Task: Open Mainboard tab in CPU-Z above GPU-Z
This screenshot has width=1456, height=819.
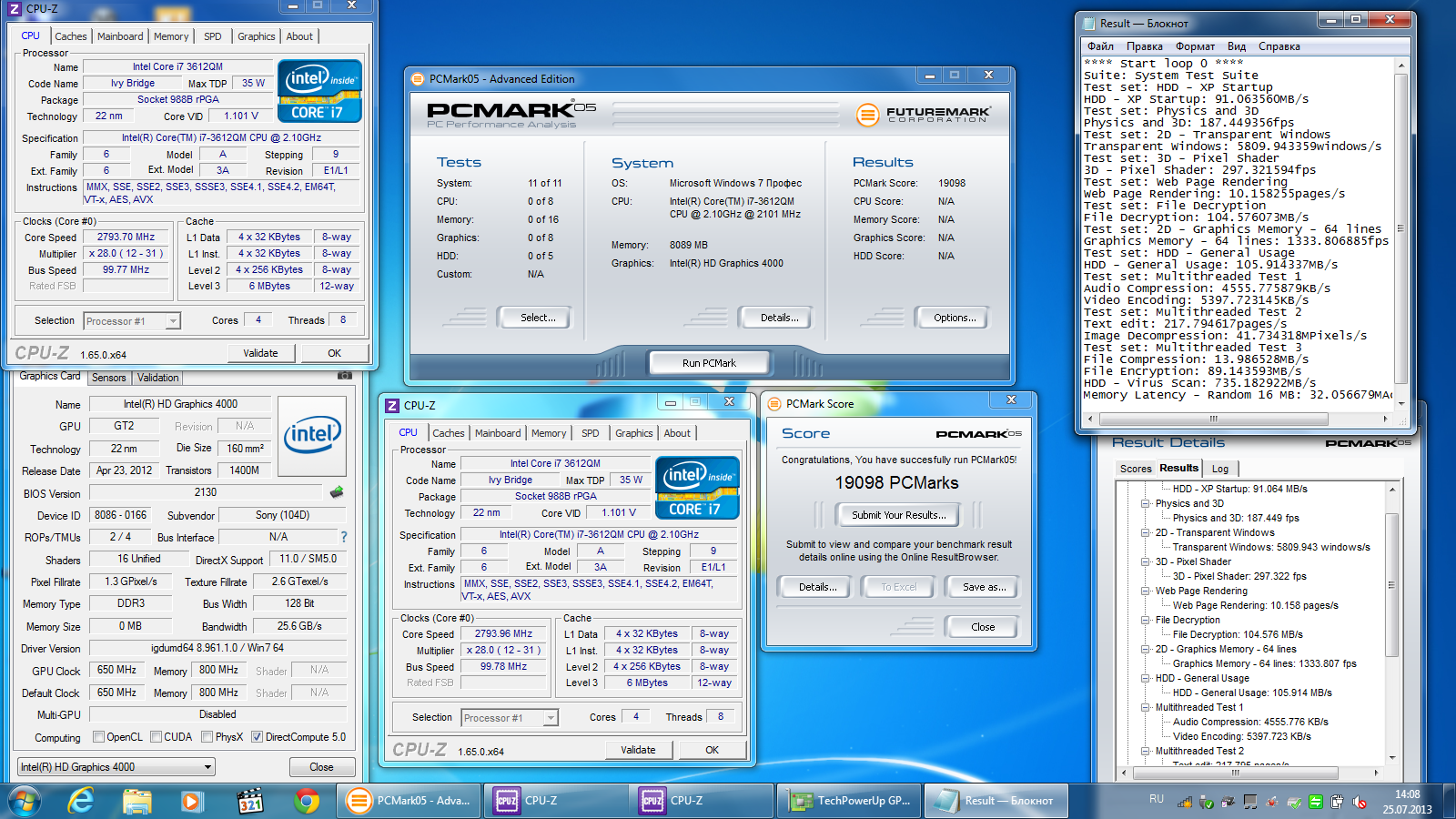Action: [x=120, y=36]
